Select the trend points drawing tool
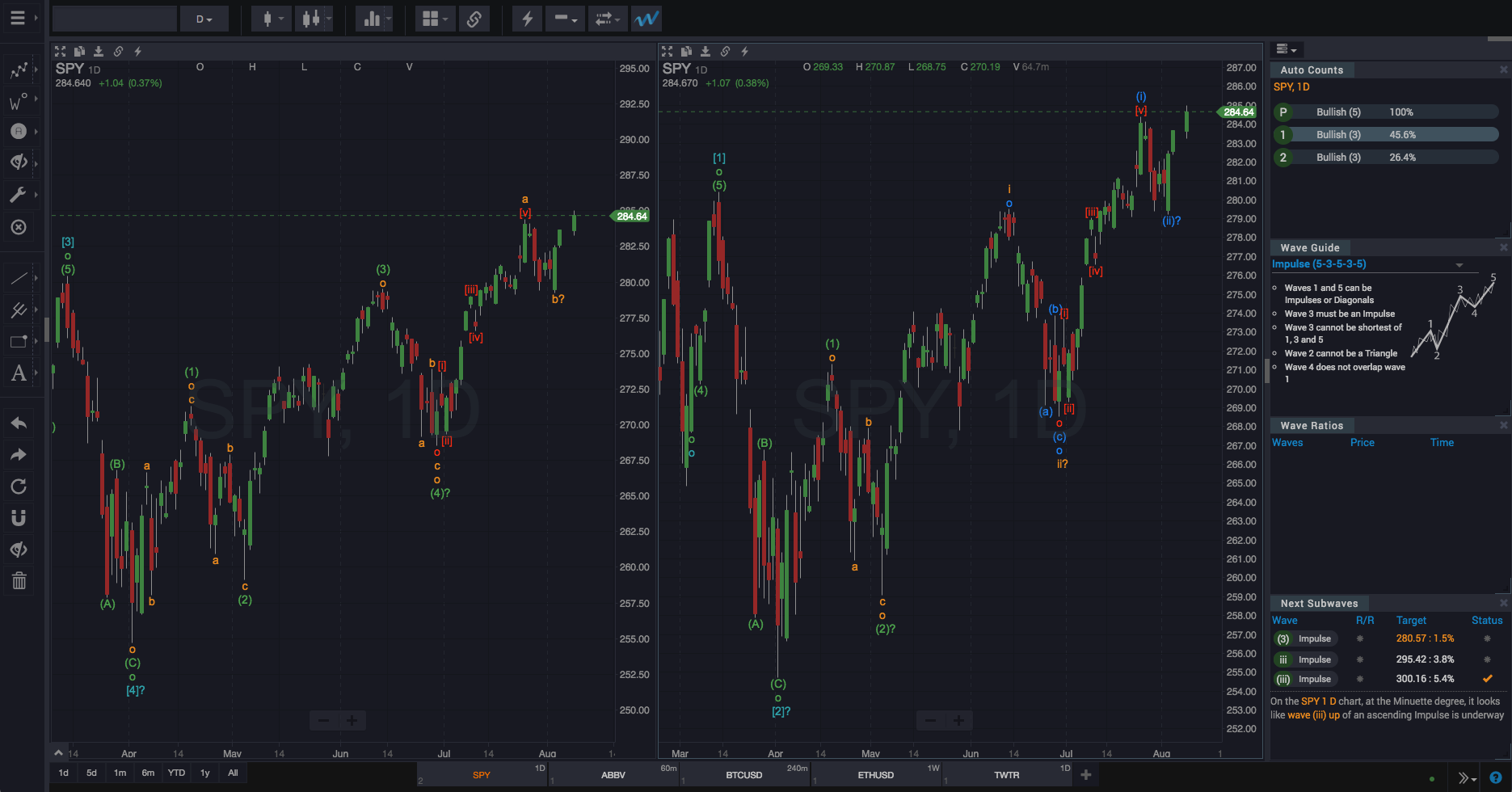 [19, 71]
